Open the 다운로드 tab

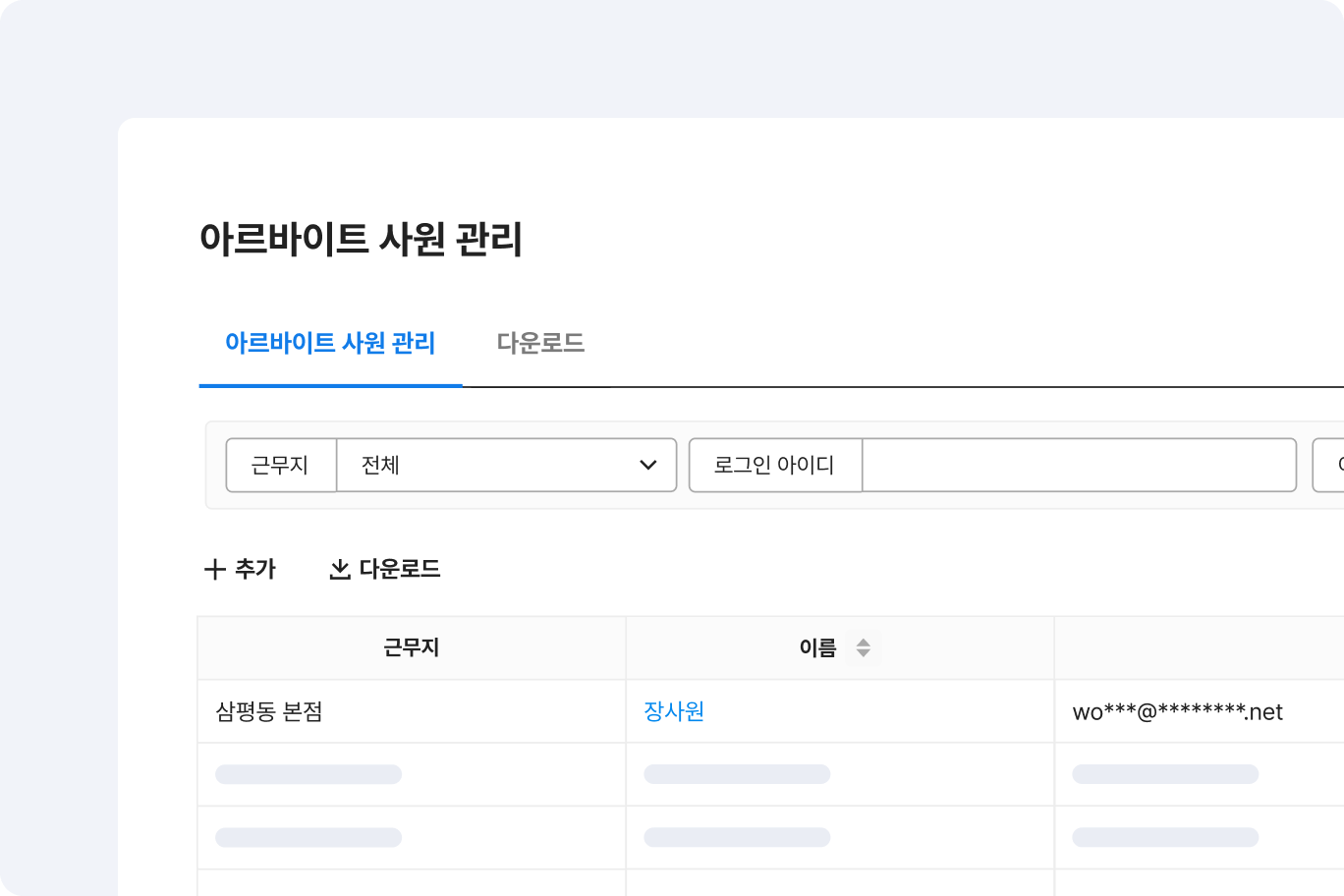[540, 343]
